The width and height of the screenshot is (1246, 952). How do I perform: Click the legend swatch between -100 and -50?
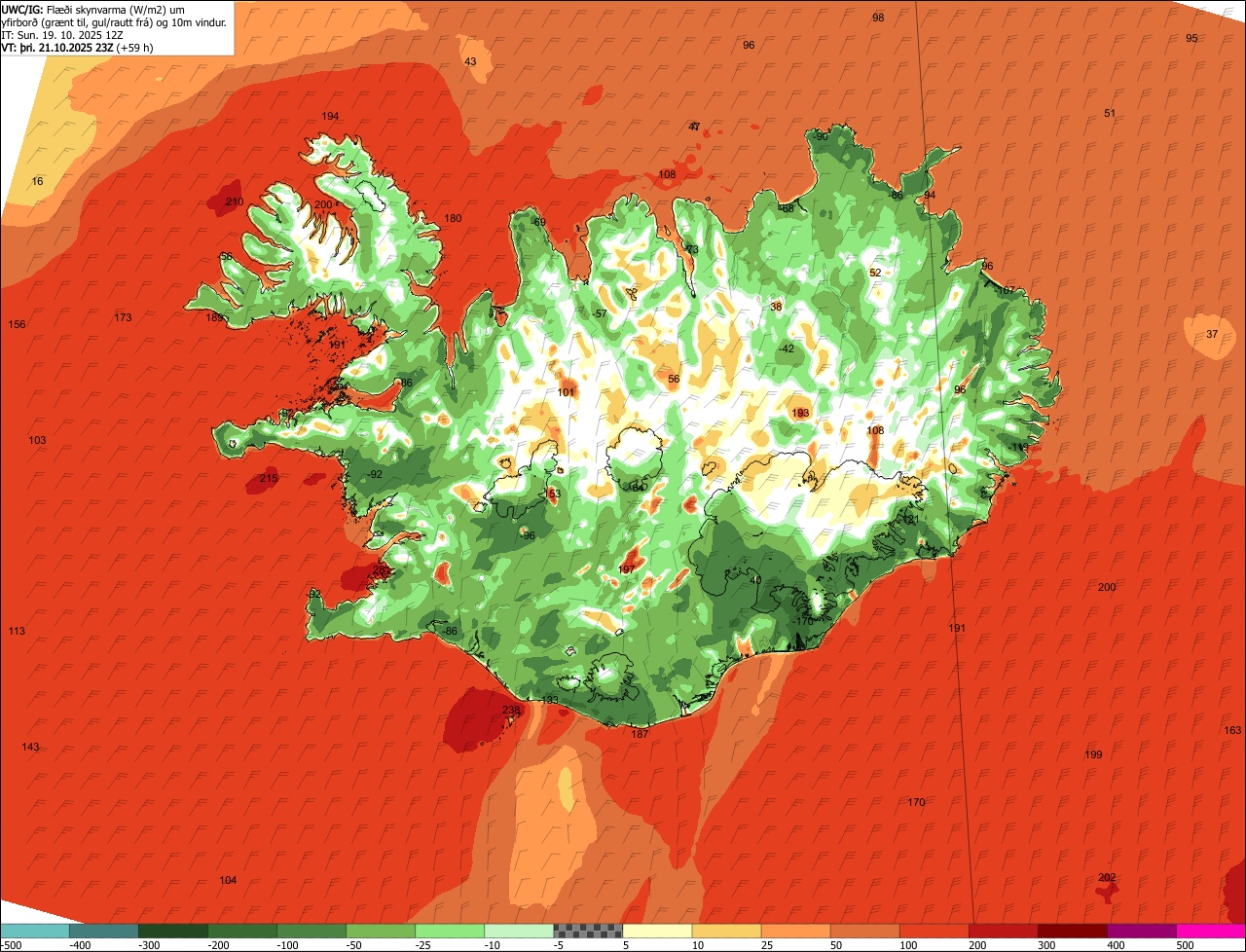pos(311,931)
